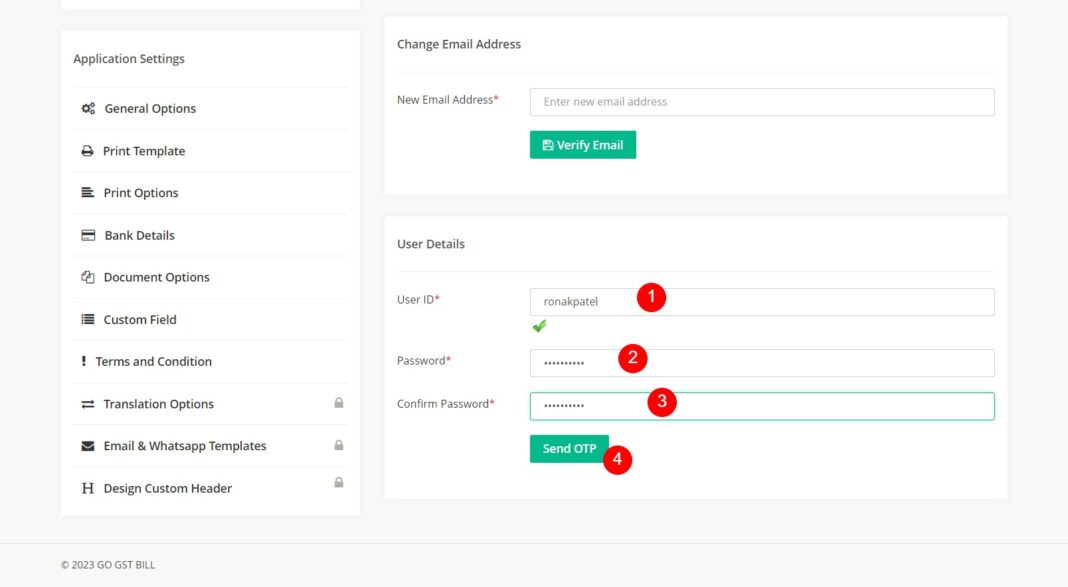Viewport: 1068px width, 587px height.
Task: Click the copy icon beside Document Options
Action: coord(87,277)
